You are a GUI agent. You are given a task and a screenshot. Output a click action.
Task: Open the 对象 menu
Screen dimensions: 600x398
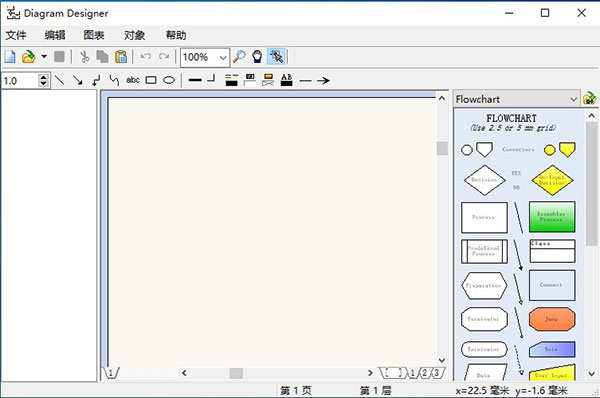click(x=134, y=36)
